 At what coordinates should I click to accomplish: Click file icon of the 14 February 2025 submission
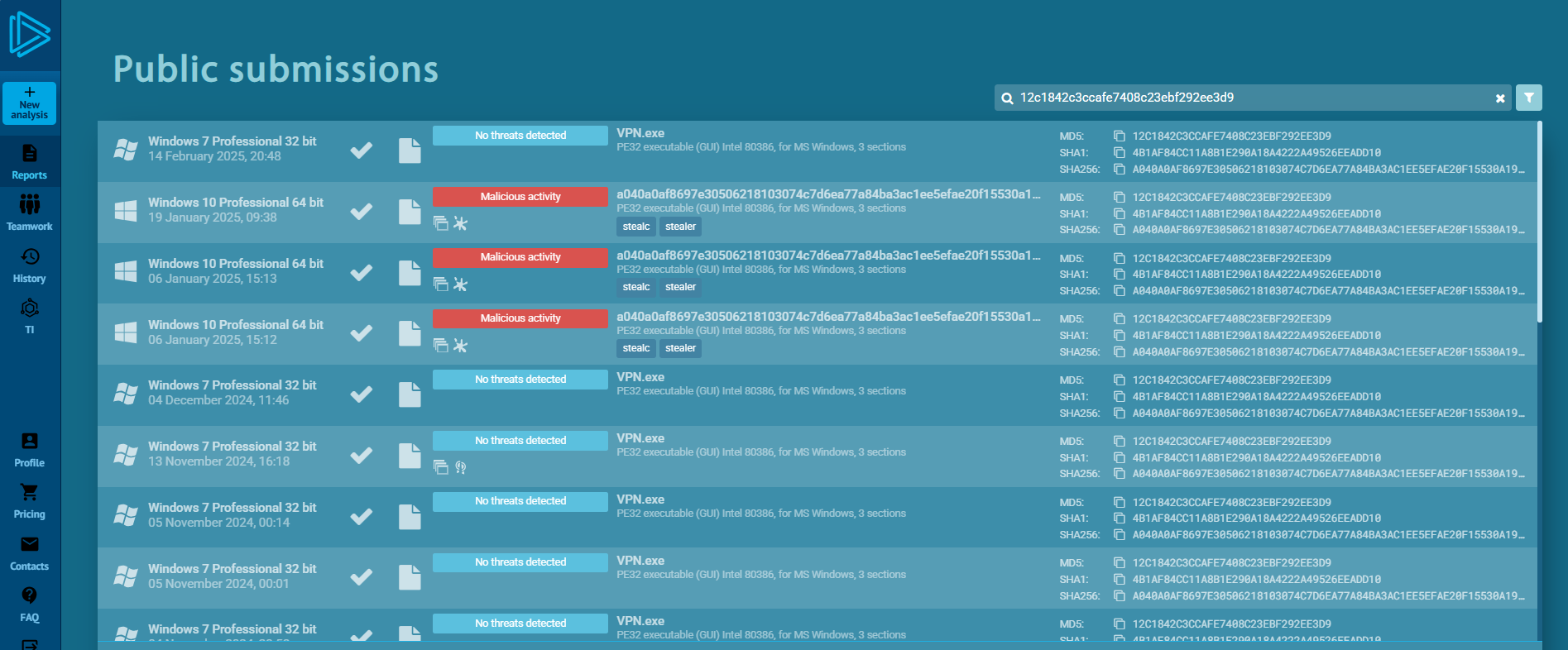point(410,151)
